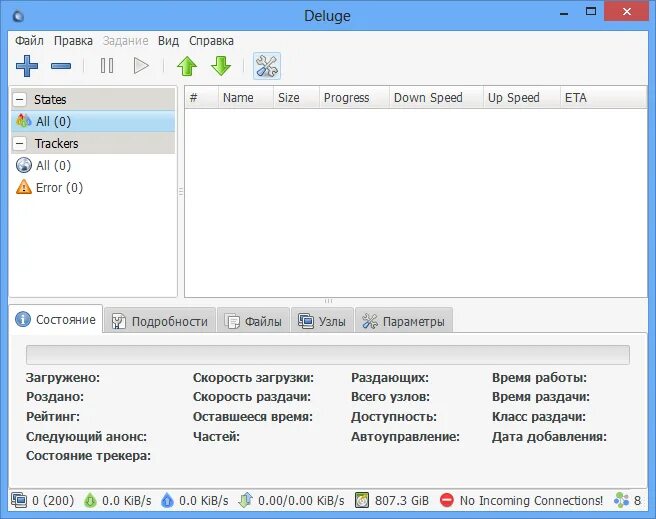Switch to the Параметры tab
Screen dimensions: 656x519
pos(403,321)
